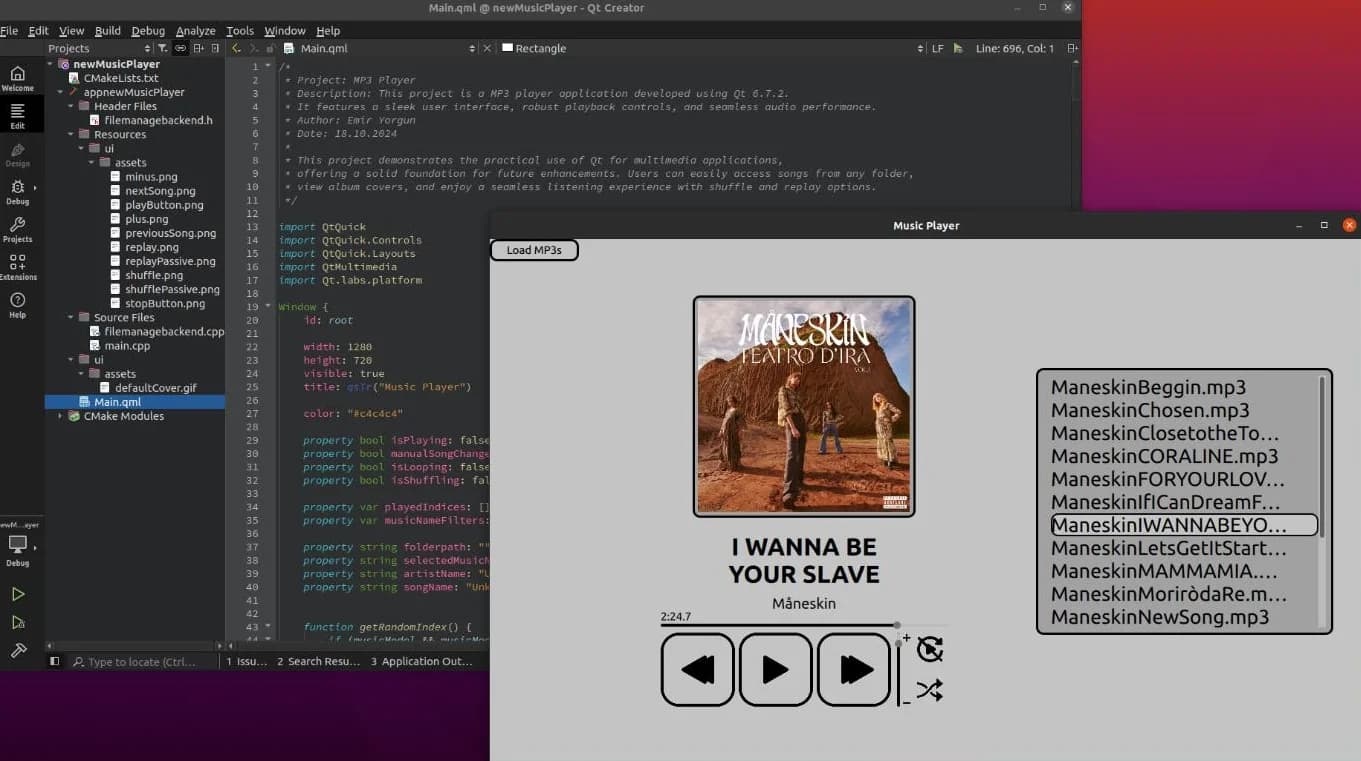
Task: Collapse the Resources folder
Action: point(71,134)
